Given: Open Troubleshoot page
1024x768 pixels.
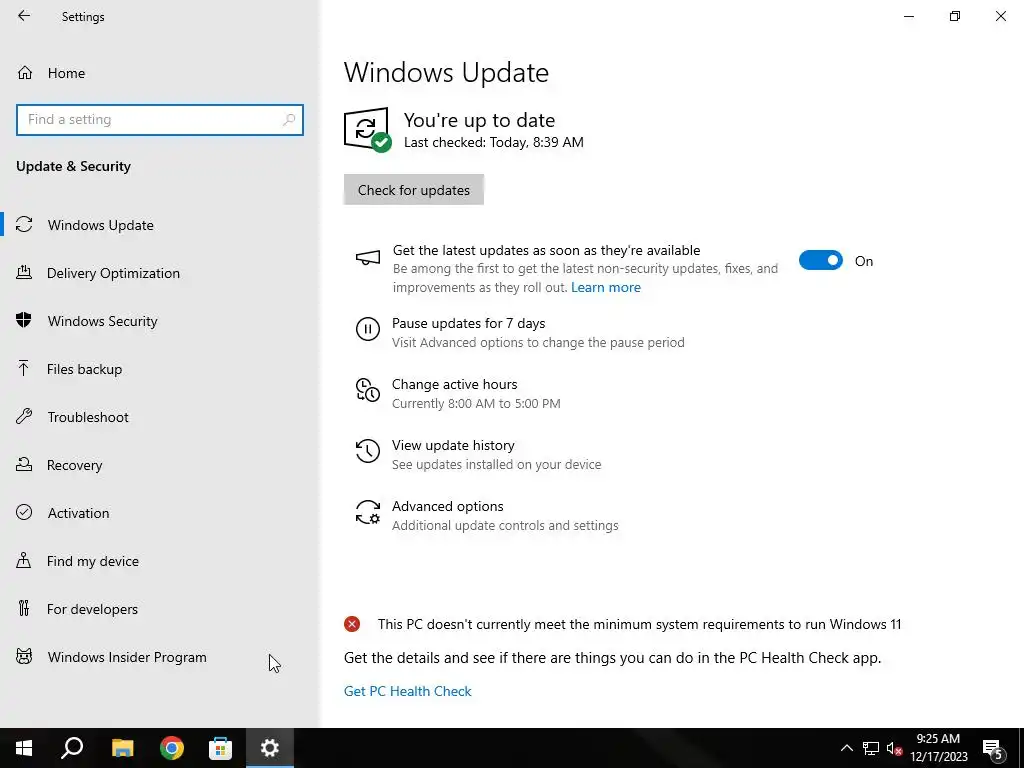Looking at the screenshot, I should coord(88,417).
